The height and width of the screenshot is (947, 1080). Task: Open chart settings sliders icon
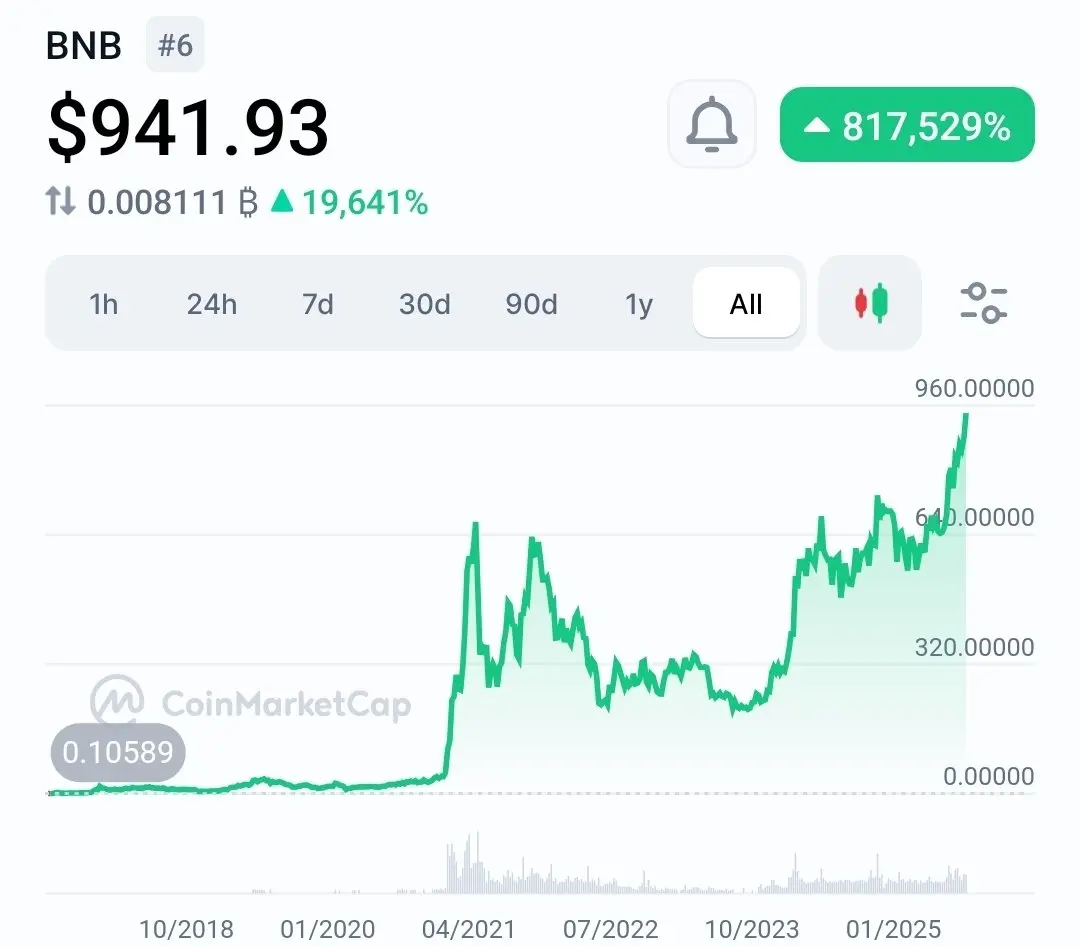pos(984,303)
